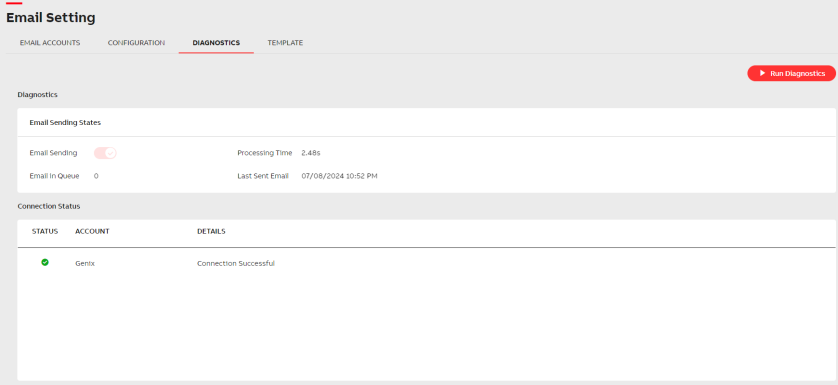Screen dimensions: 838x385
Task: Click the Connection Successful details text
Action: pyautogui.click(x=236, y=264)
